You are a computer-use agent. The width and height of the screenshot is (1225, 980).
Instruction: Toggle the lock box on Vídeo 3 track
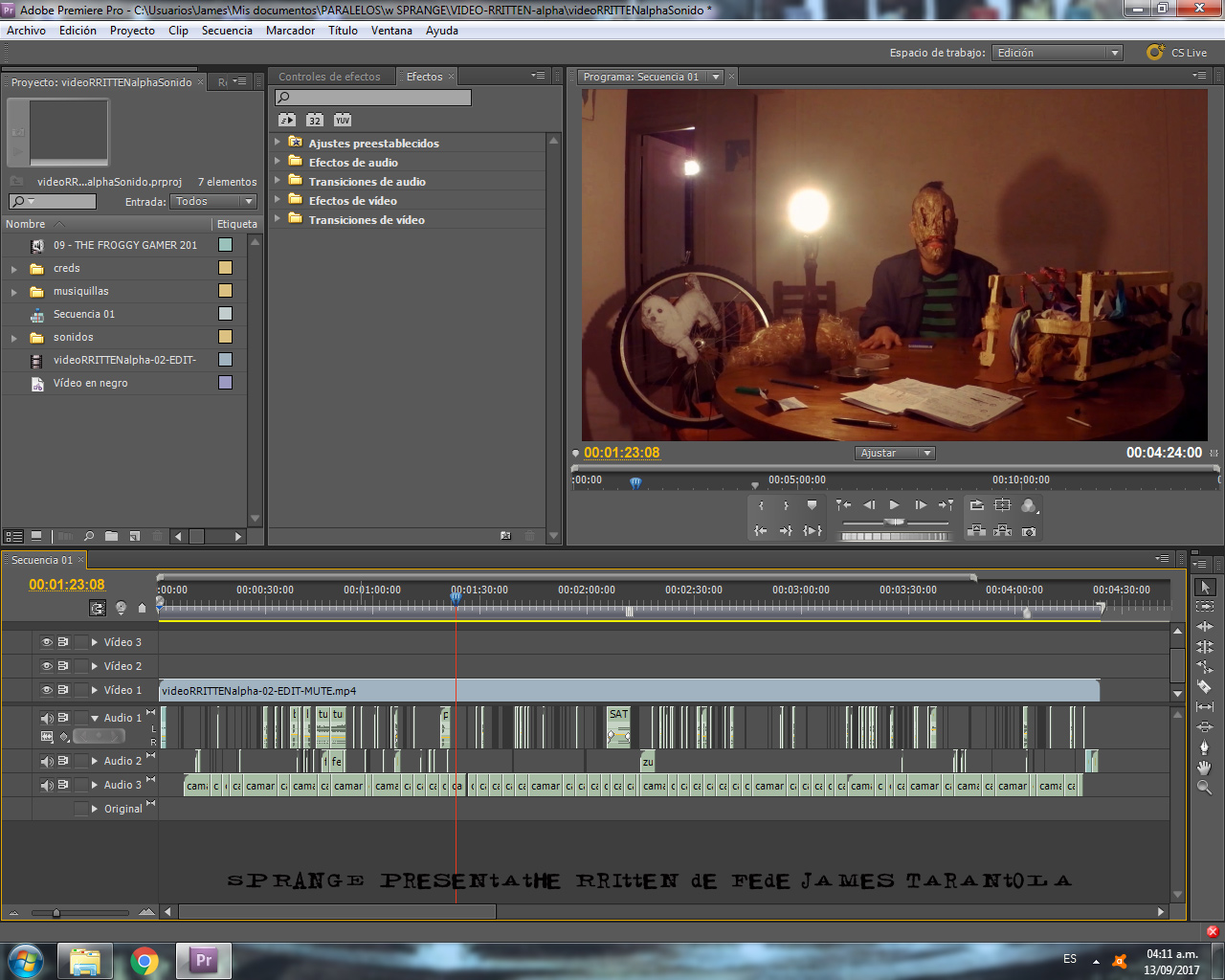click(80, 642)
